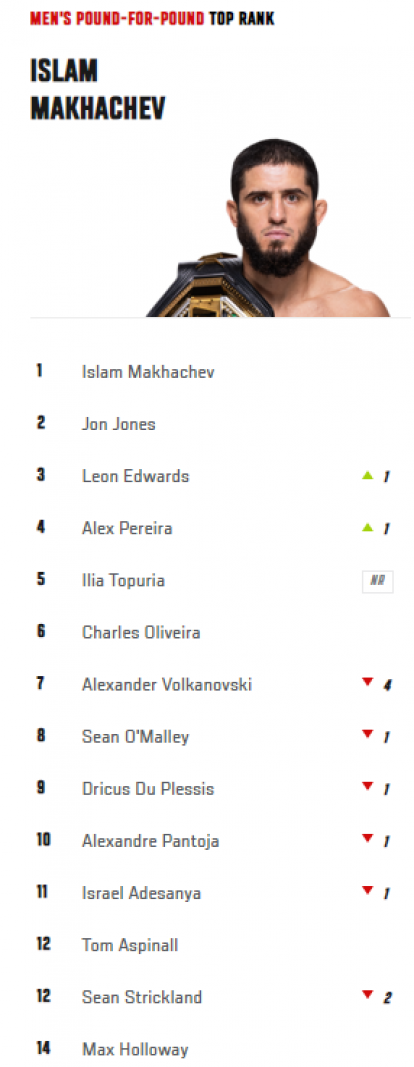The image size is (414, 1067).
Task: Select Charles Oliveira in rankings list
Action: pyautogui.click(x=141, y=633)
